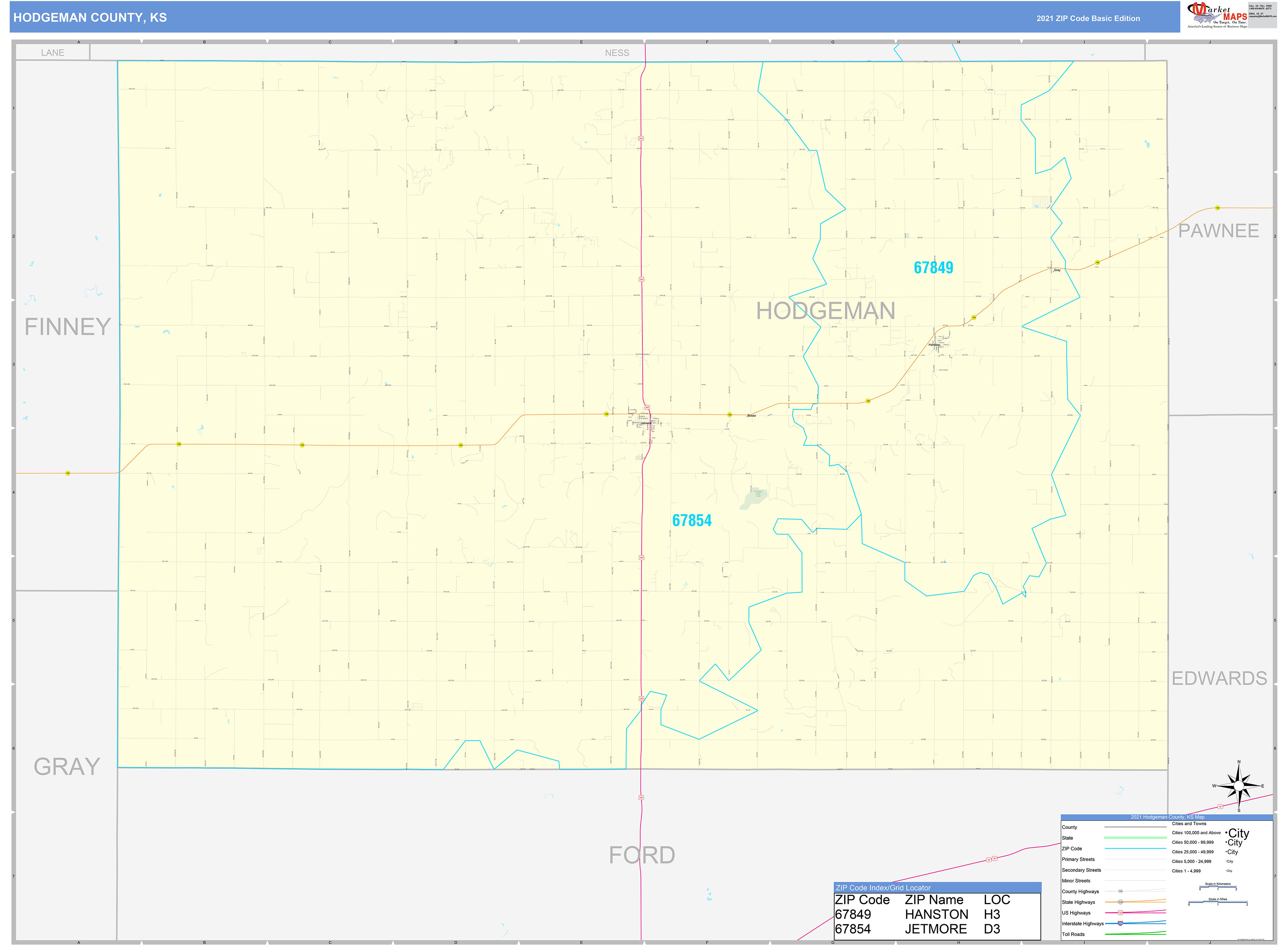
Task: Click the US Highways shield symbol in the legend
Action: (1120, 913)
